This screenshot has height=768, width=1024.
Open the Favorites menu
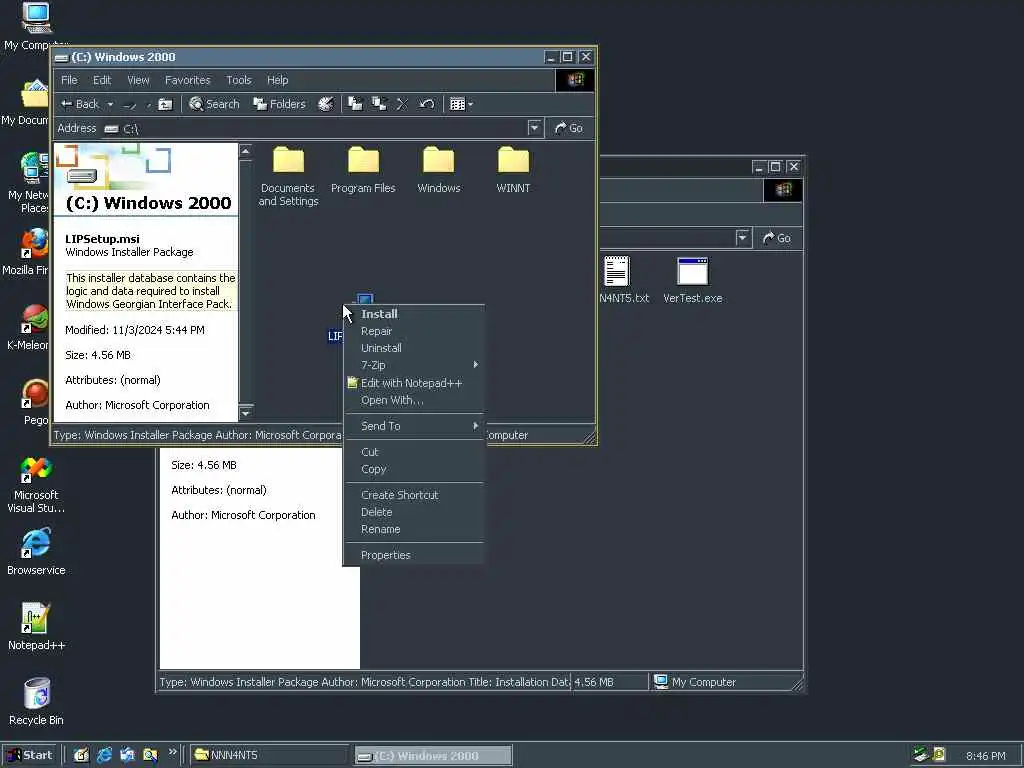pos(187,80)
